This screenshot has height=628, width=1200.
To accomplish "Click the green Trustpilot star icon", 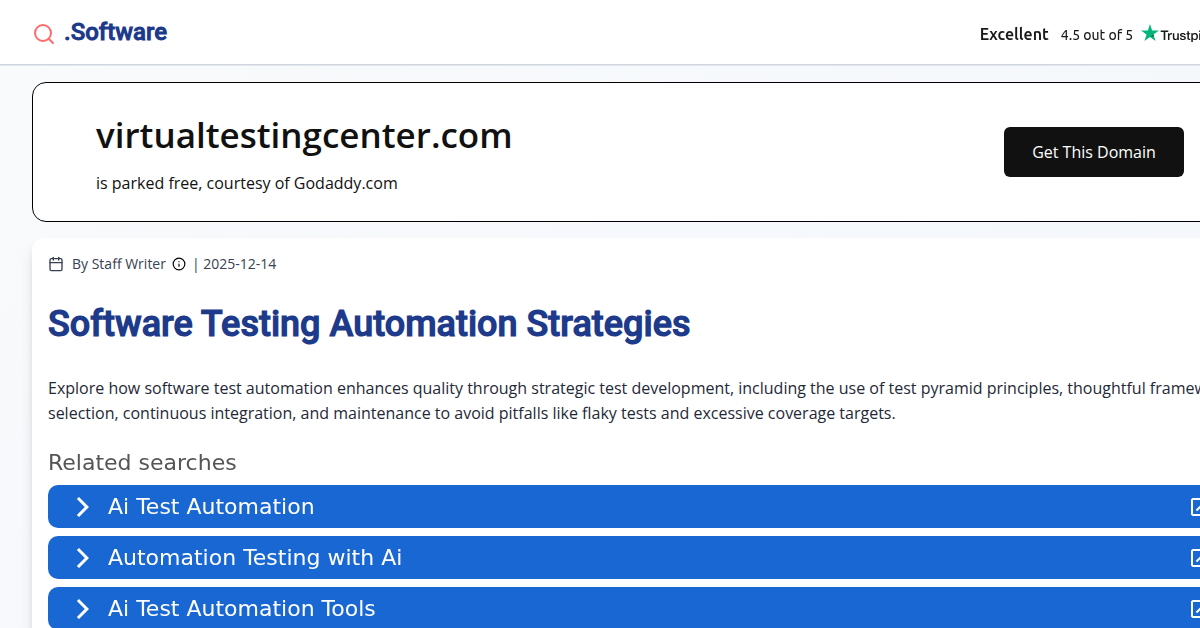I will [1150, 34].
